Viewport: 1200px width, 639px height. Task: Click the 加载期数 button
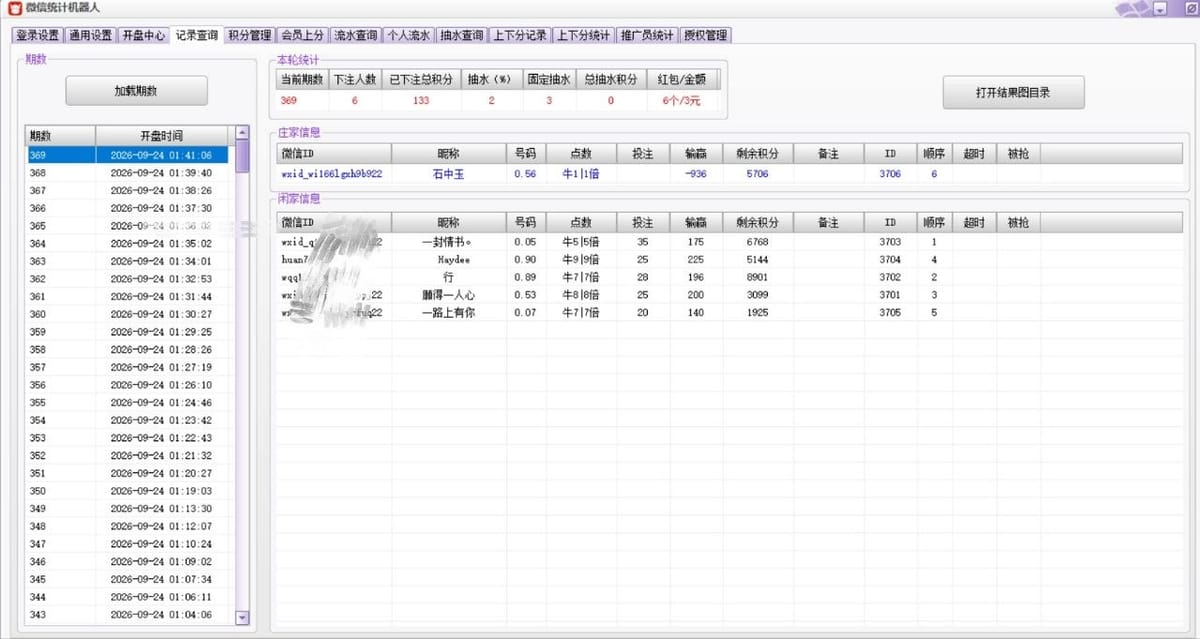tap(136, 91)
